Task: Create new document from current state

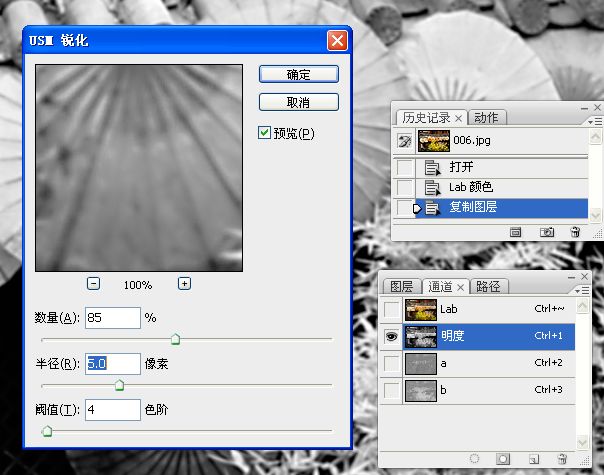Action: [515, 232]
